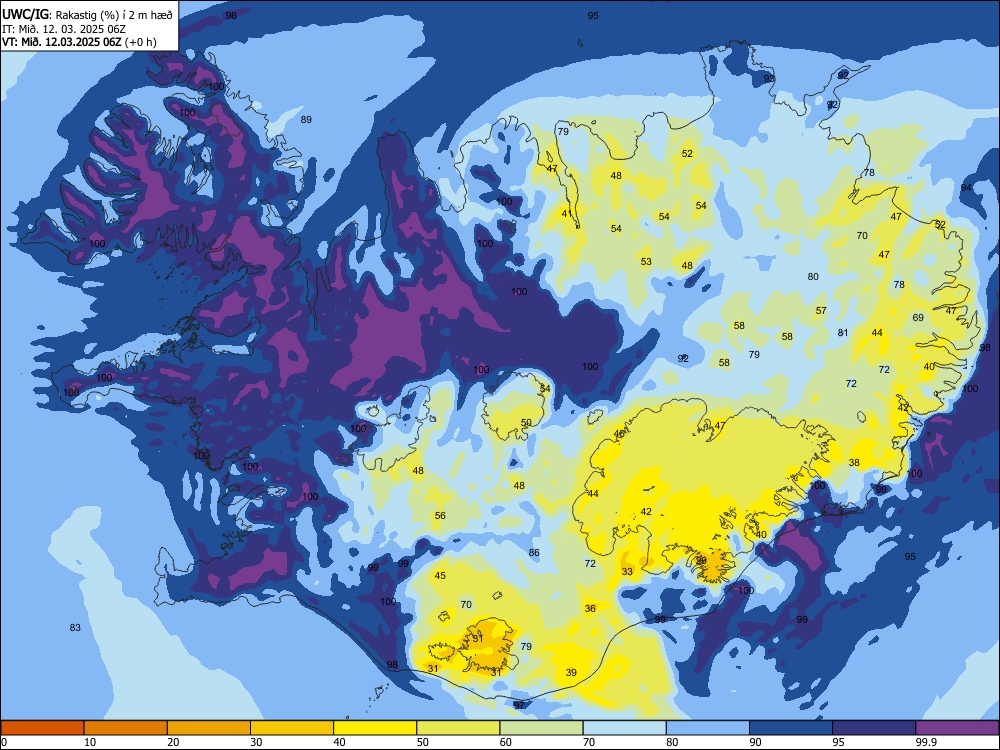Click the humidity value "93"
Image resolution: width=1000 pixels, height=750 pixels.
click(769, 78)
